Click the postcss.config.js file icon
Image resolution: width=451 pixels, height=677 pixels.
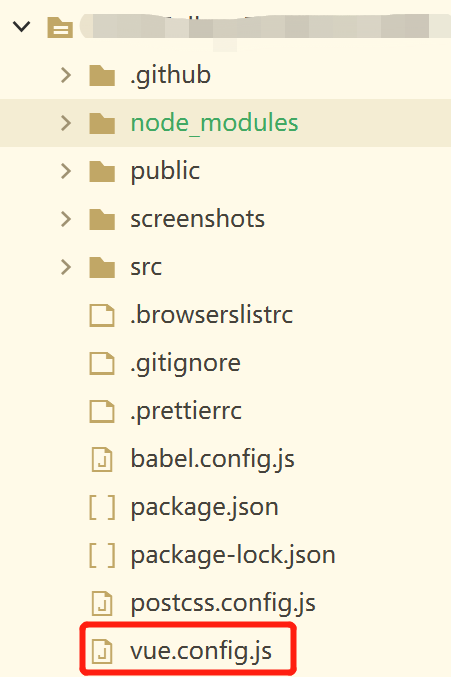(x=102, y=603)
